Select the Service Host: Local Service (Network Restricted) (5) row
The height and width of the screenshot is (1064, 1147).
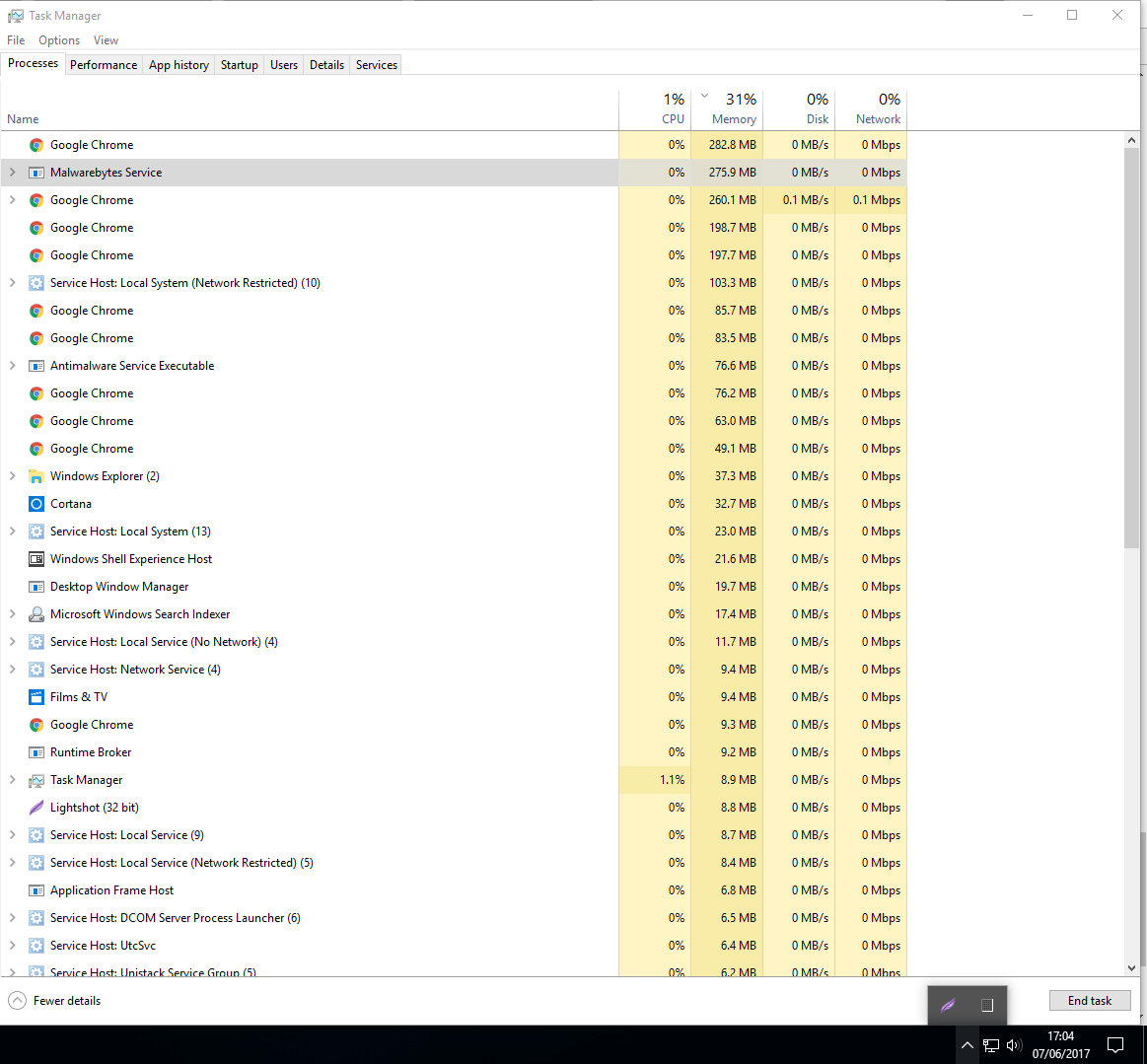455,863
